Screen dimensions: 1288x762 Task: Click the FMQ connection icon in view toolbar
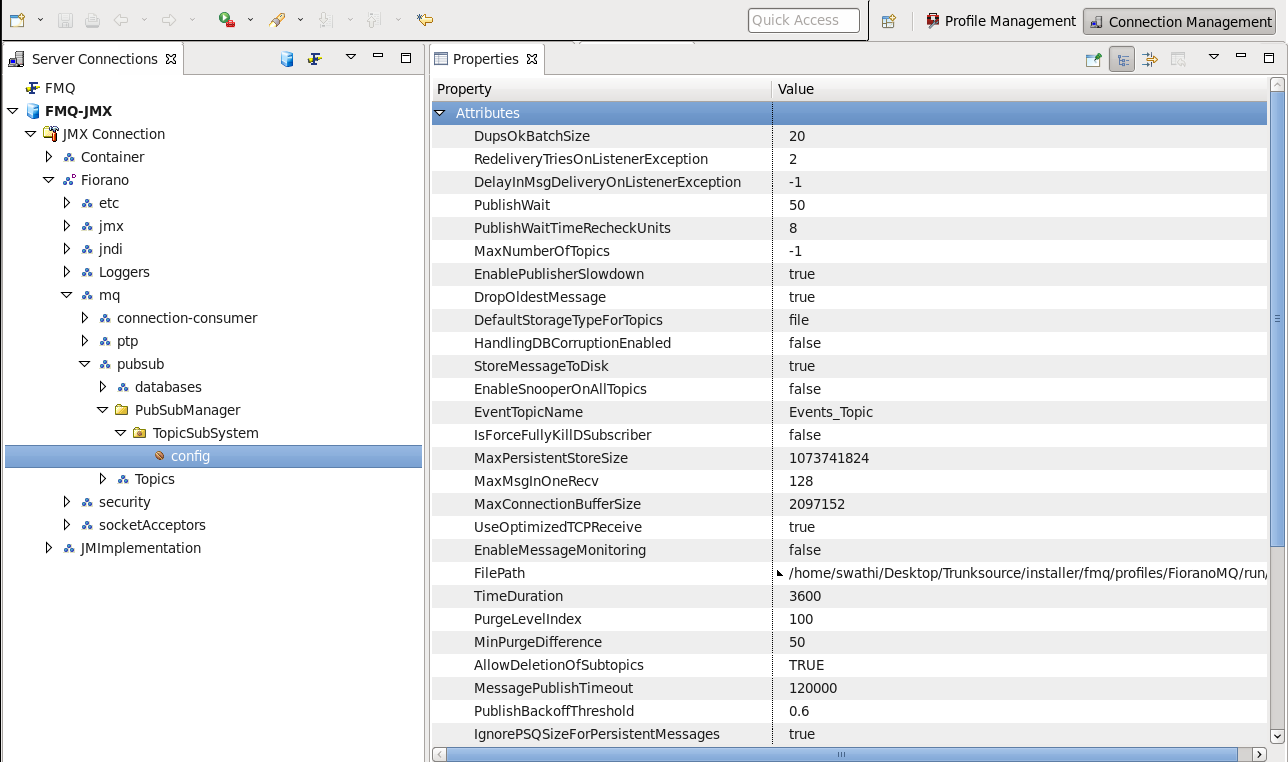tap(315, 59)
